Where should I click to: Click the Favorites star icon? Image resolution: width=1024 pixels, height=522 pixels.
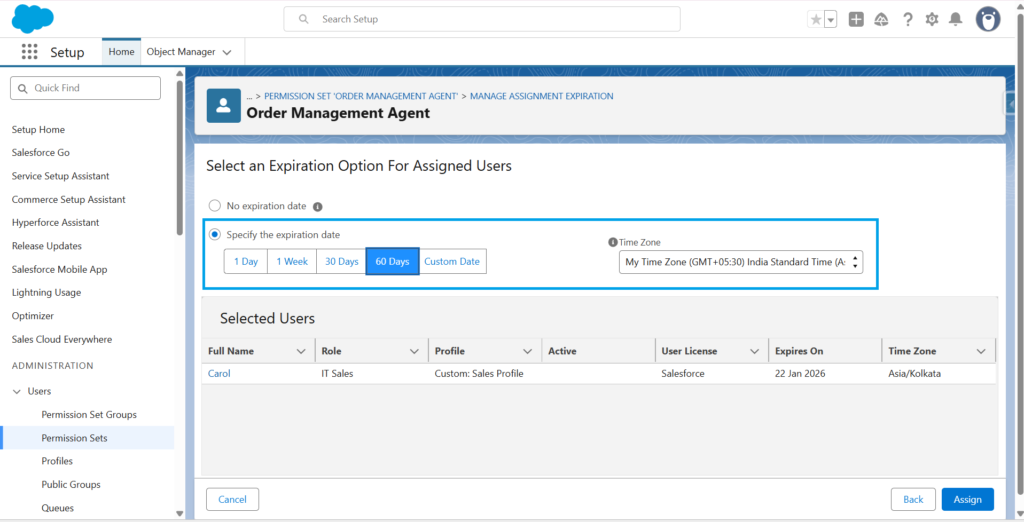point(816,19)
